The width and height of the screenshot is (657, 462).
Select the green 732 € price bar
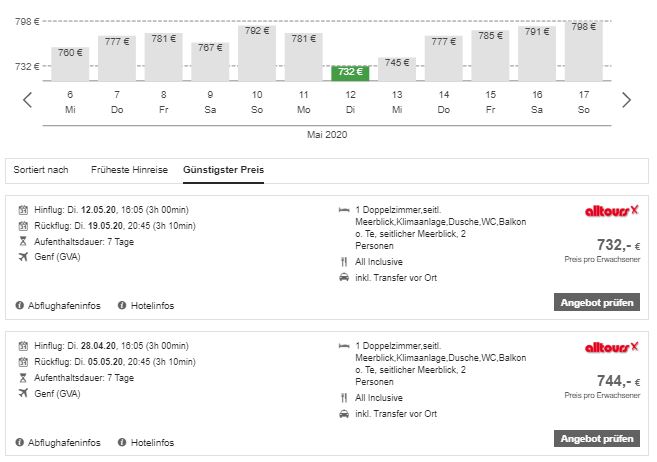pyautogui.click(x=349, y=73)
